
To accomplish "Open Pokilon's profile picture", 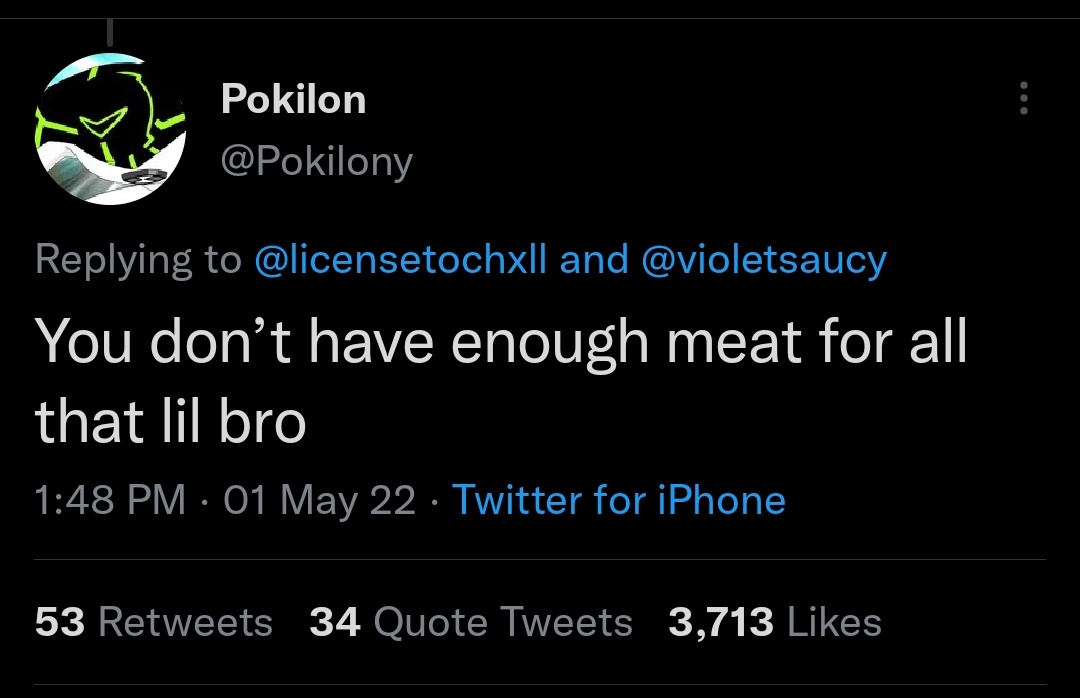I will pos(110,129).
